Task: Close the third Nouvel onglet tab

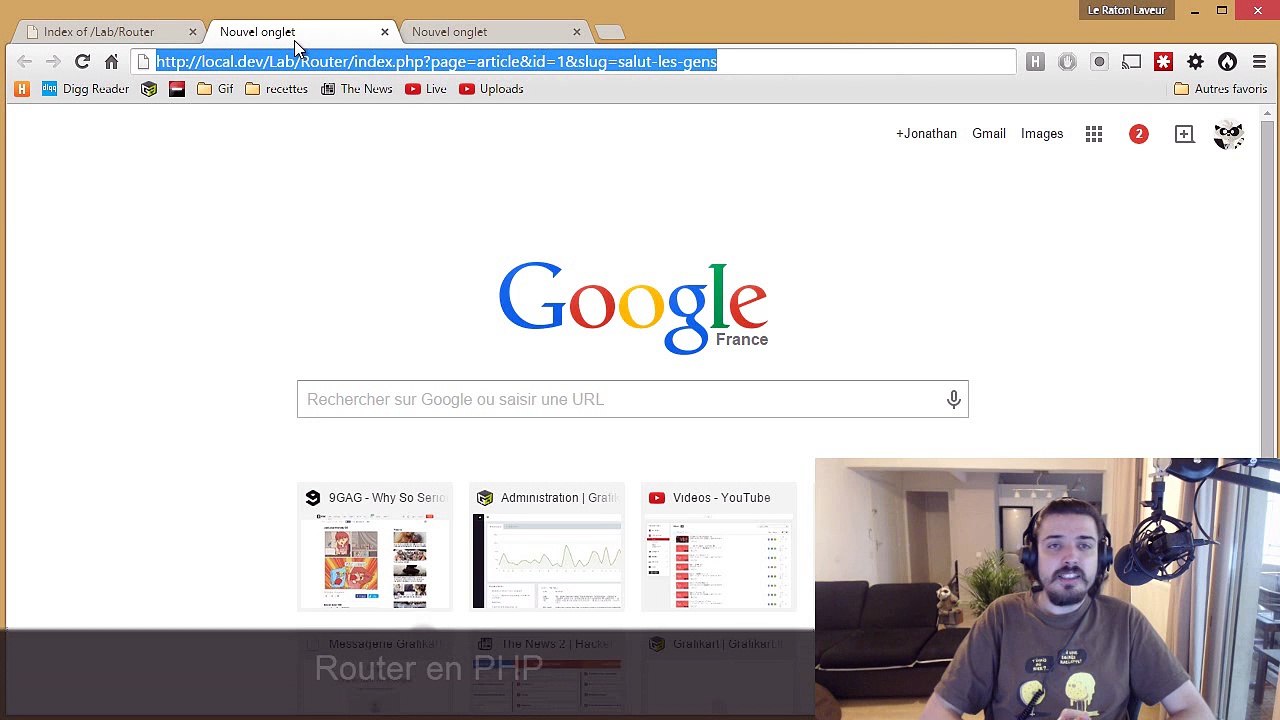Action: coord(577,32)
